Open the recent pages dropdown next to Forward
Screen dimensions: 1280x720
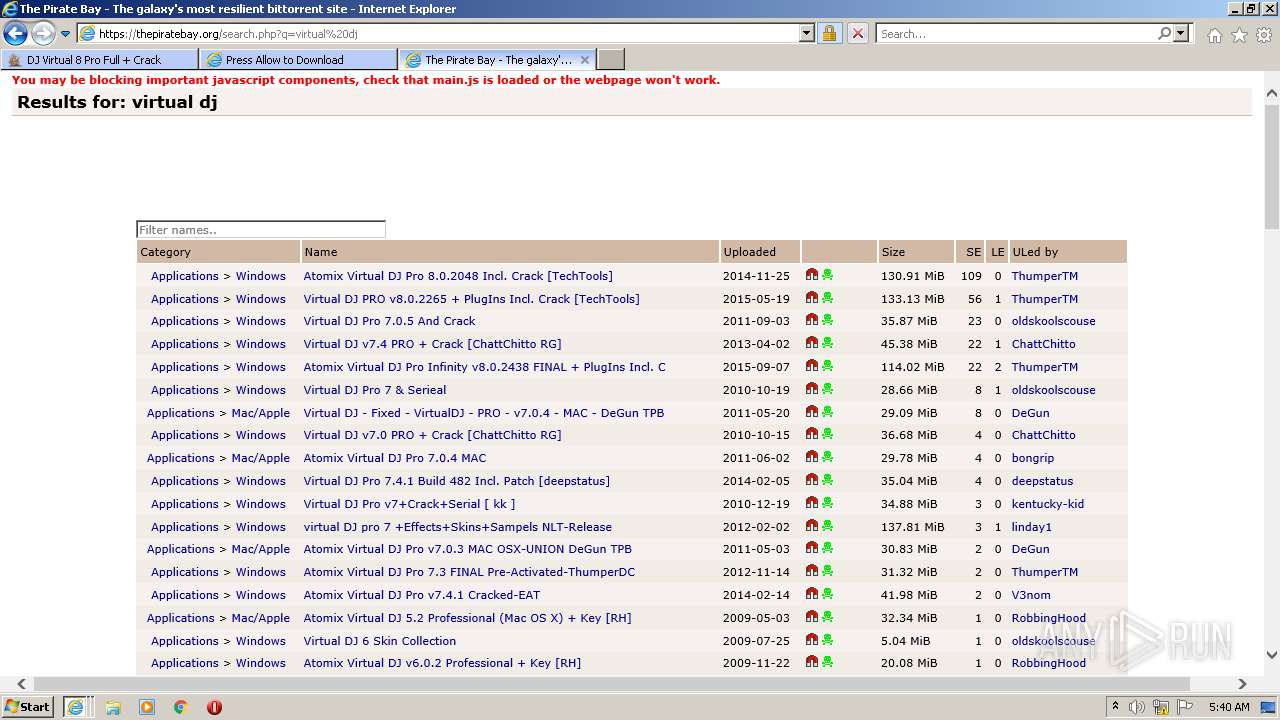[66, 34]
